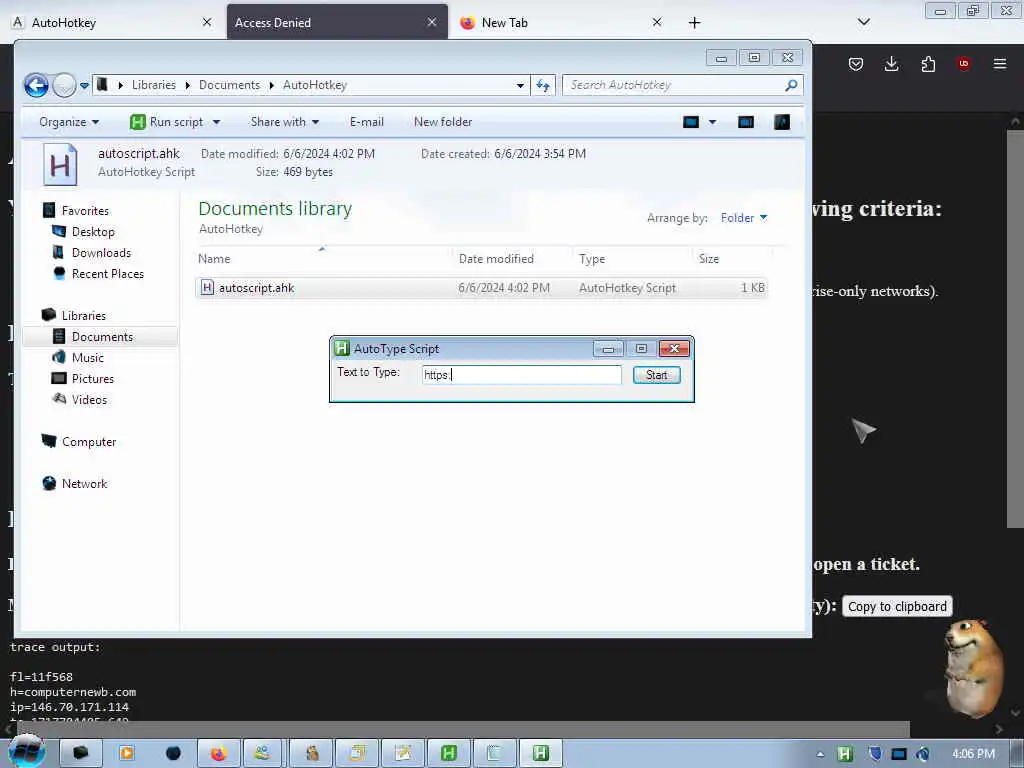Open Firefox from the taskbar

point(218,754)
